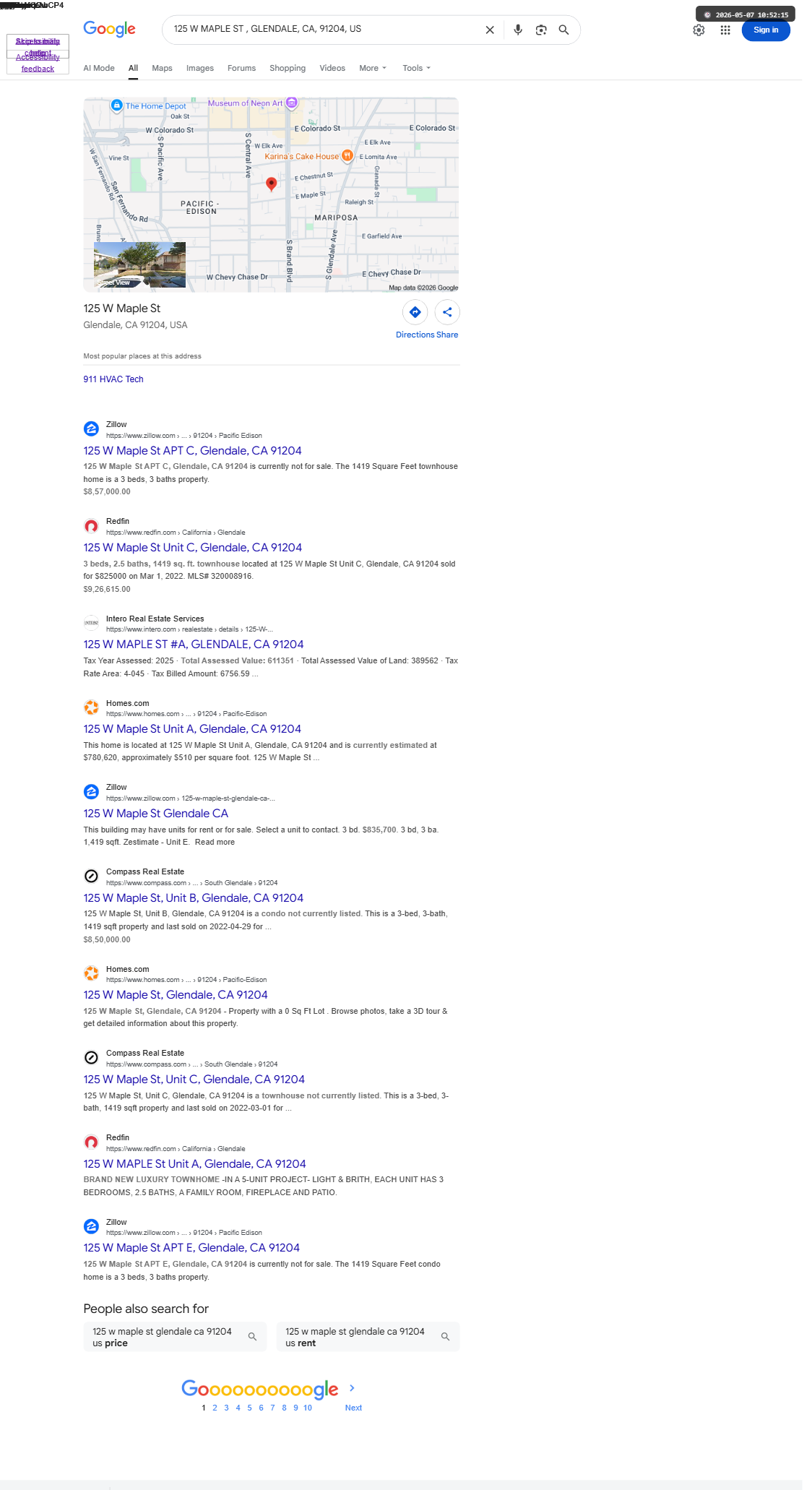
Task: Select the All results tab
Action: coord(133,68)
